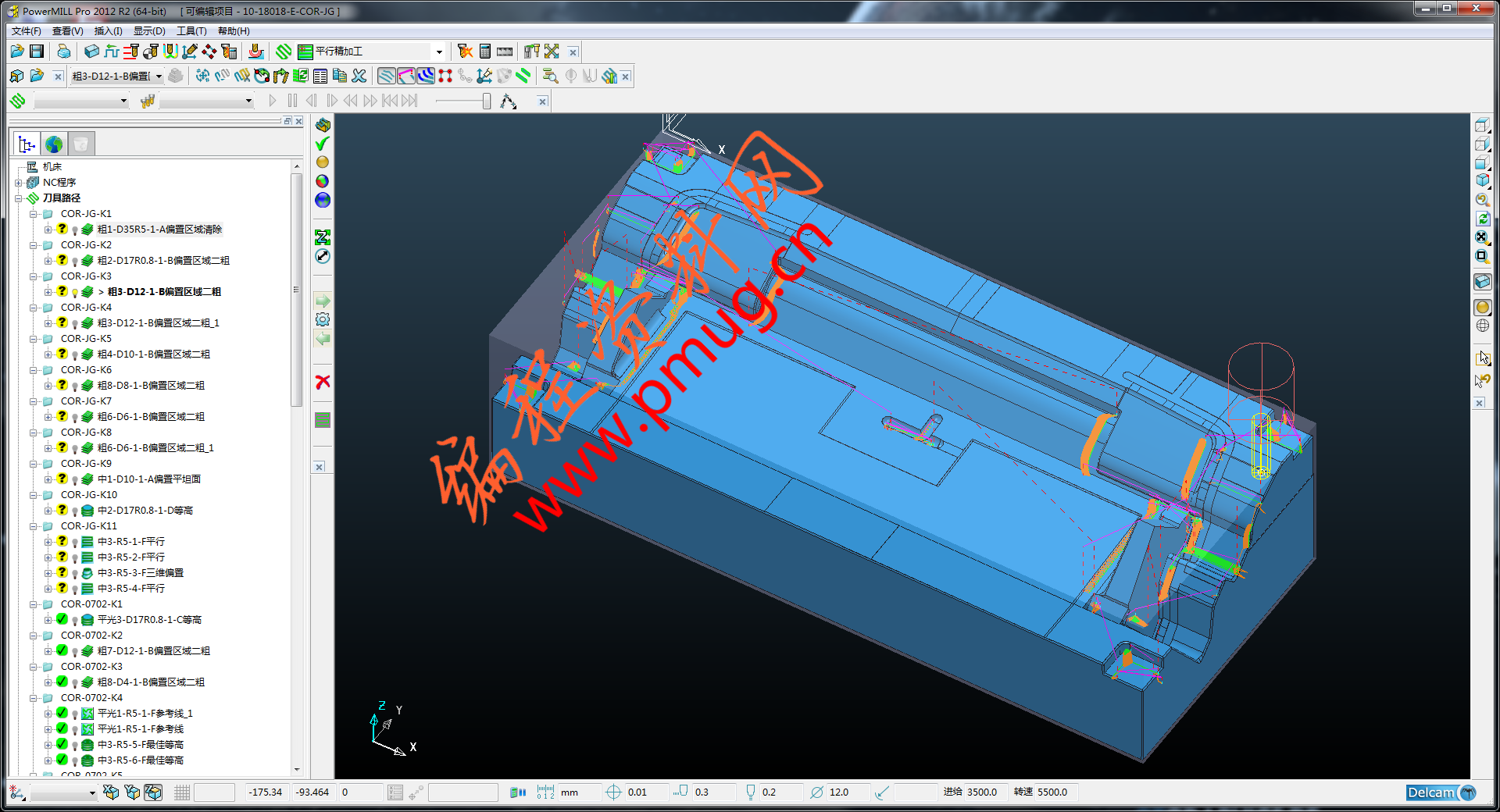Open the active toolpath 粗3-D12-1-B dropdown
The image size is (1500, 812).
tap(159, 77)
